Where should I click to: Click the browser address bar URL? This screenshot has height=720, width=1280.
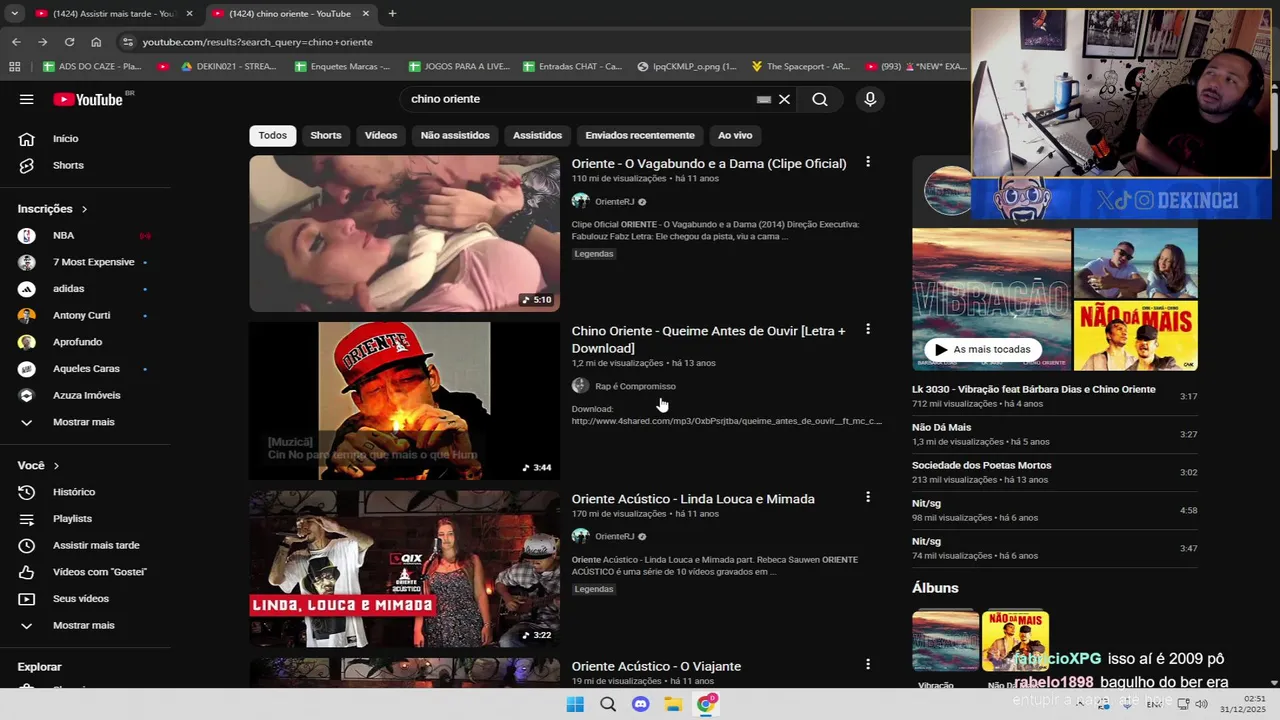point(257,42)
